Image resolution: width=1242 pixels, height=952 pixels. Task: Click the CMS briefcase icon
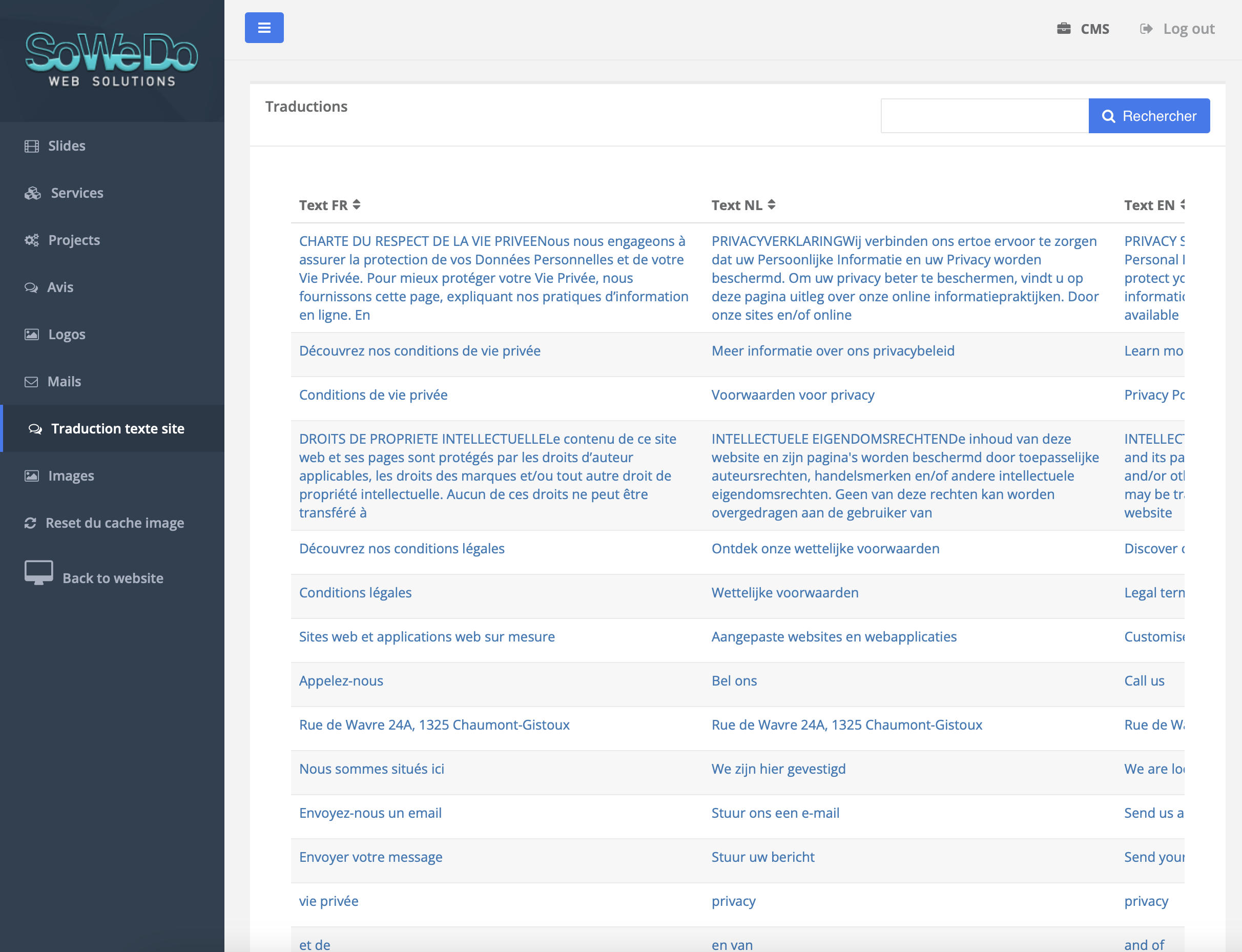click(x=1064, y=28)
